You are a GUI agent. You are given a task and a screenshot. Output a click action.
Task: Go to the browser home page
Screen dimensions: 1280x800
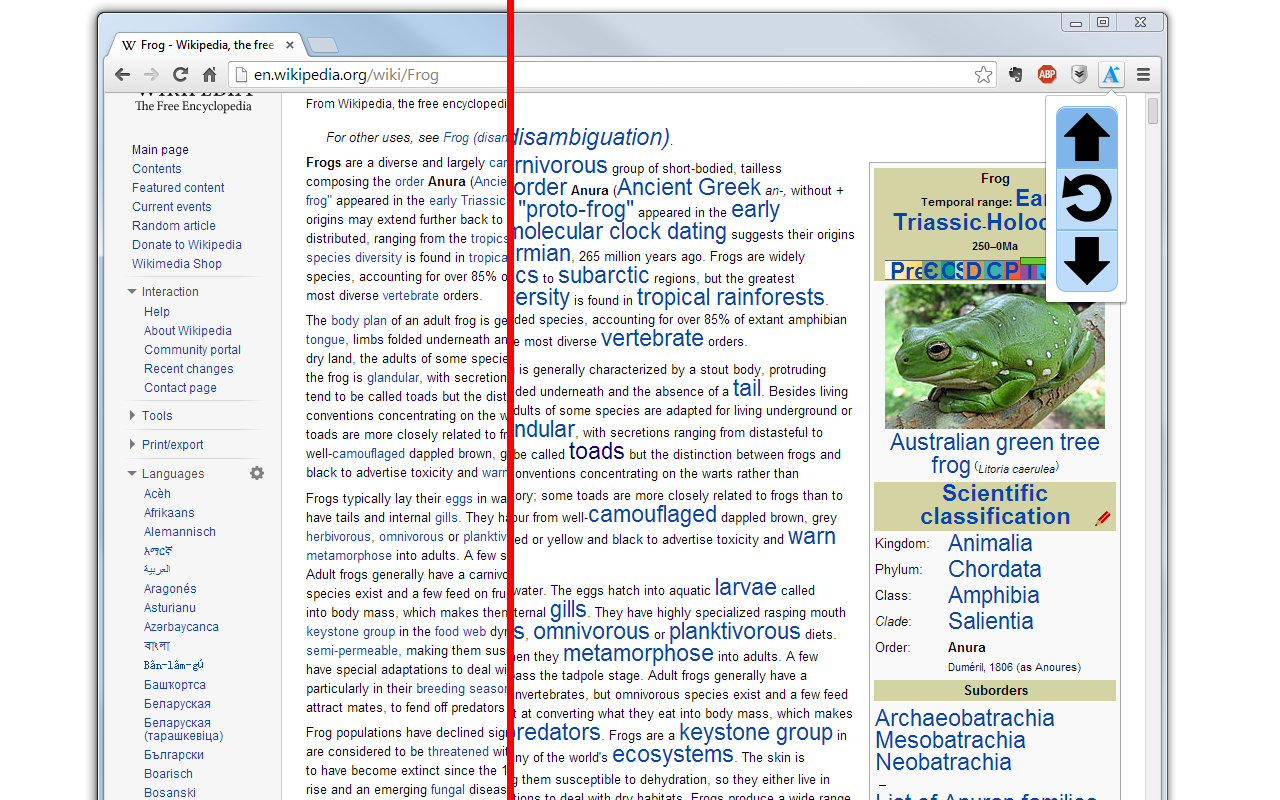(x=209, y=74)
